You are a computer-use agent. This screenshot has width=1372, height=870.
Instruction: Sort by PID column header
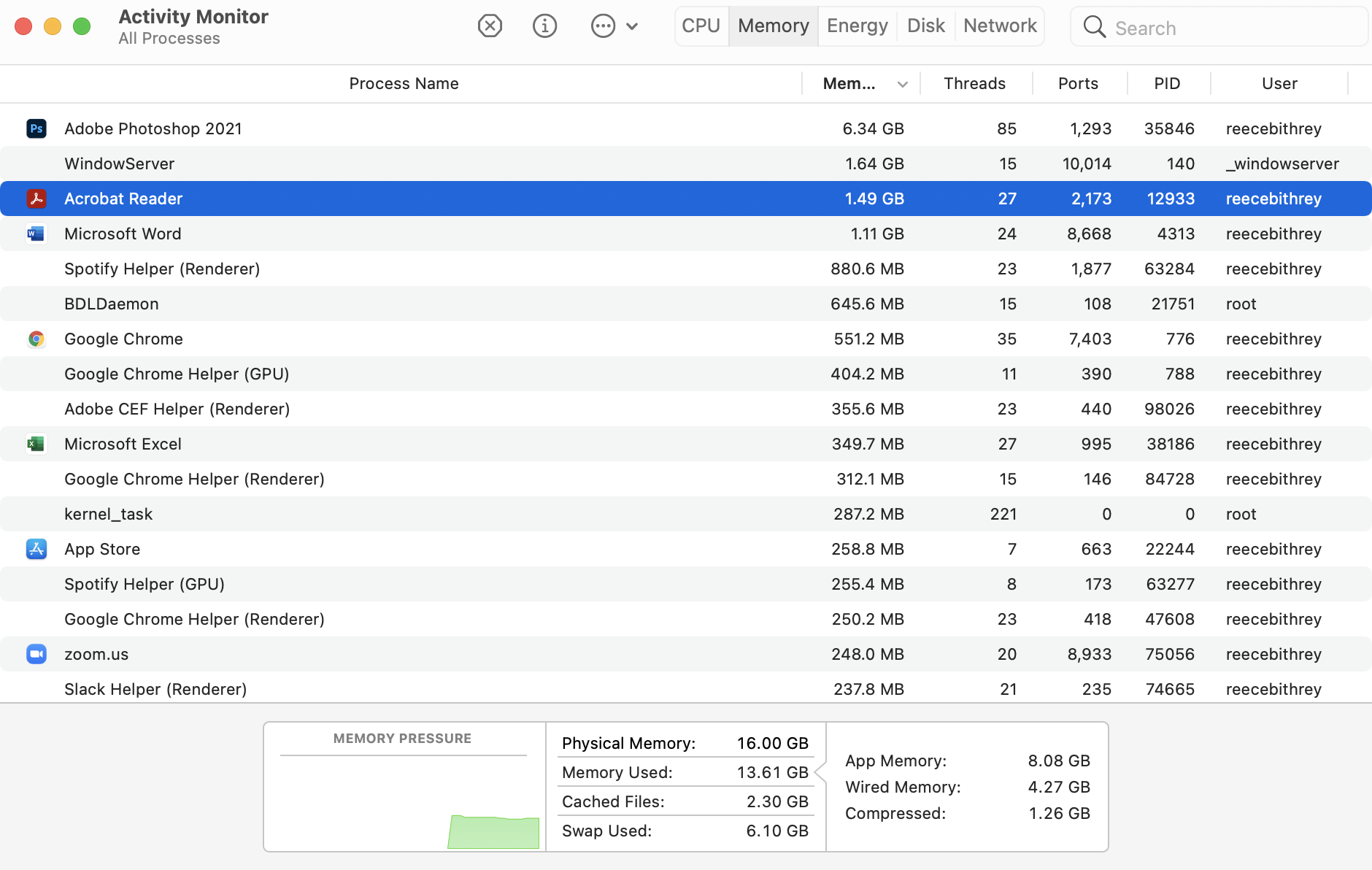pos(1168,84)
